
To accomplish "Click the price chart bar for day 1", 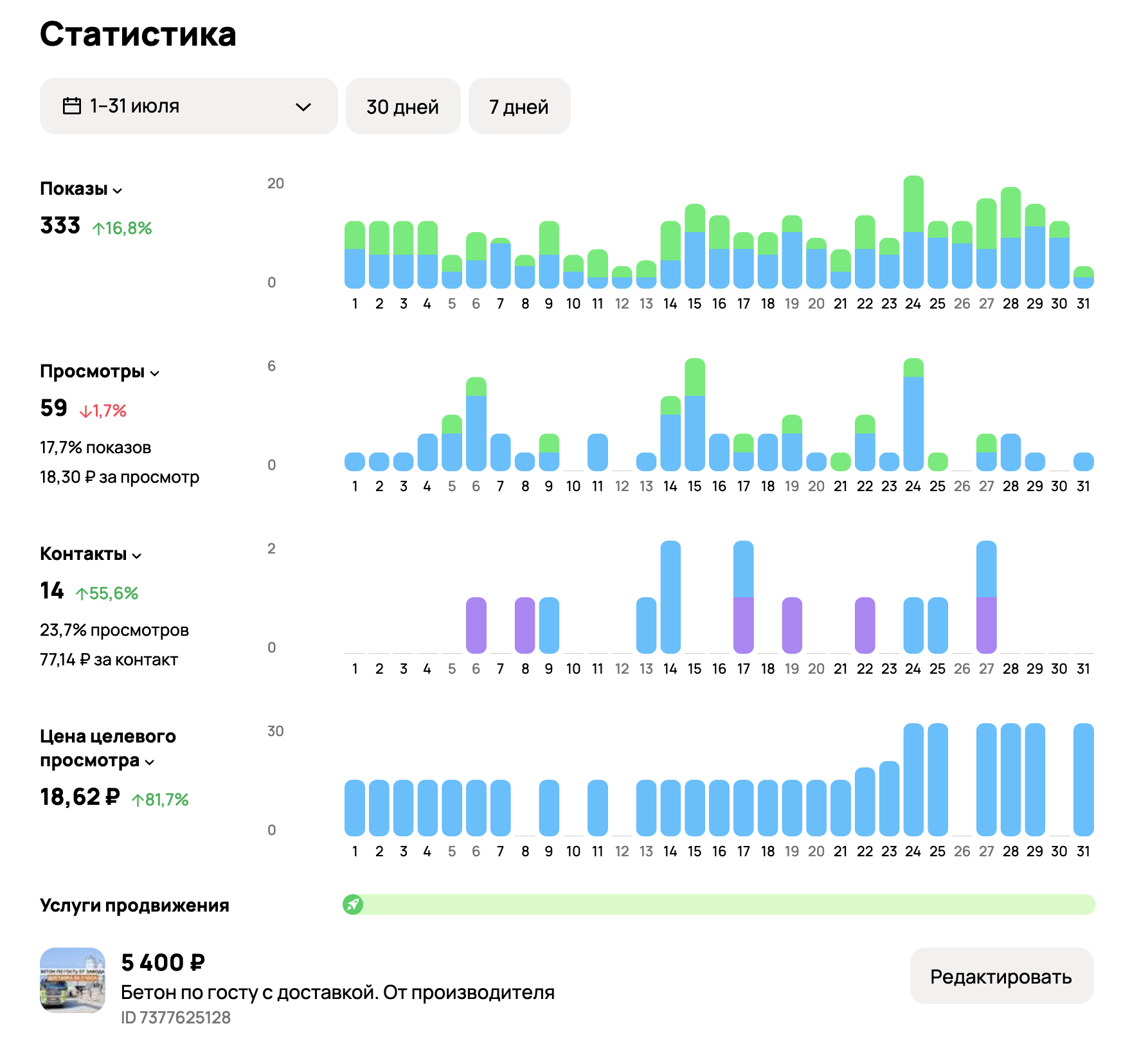I will (x=355, y=808).
